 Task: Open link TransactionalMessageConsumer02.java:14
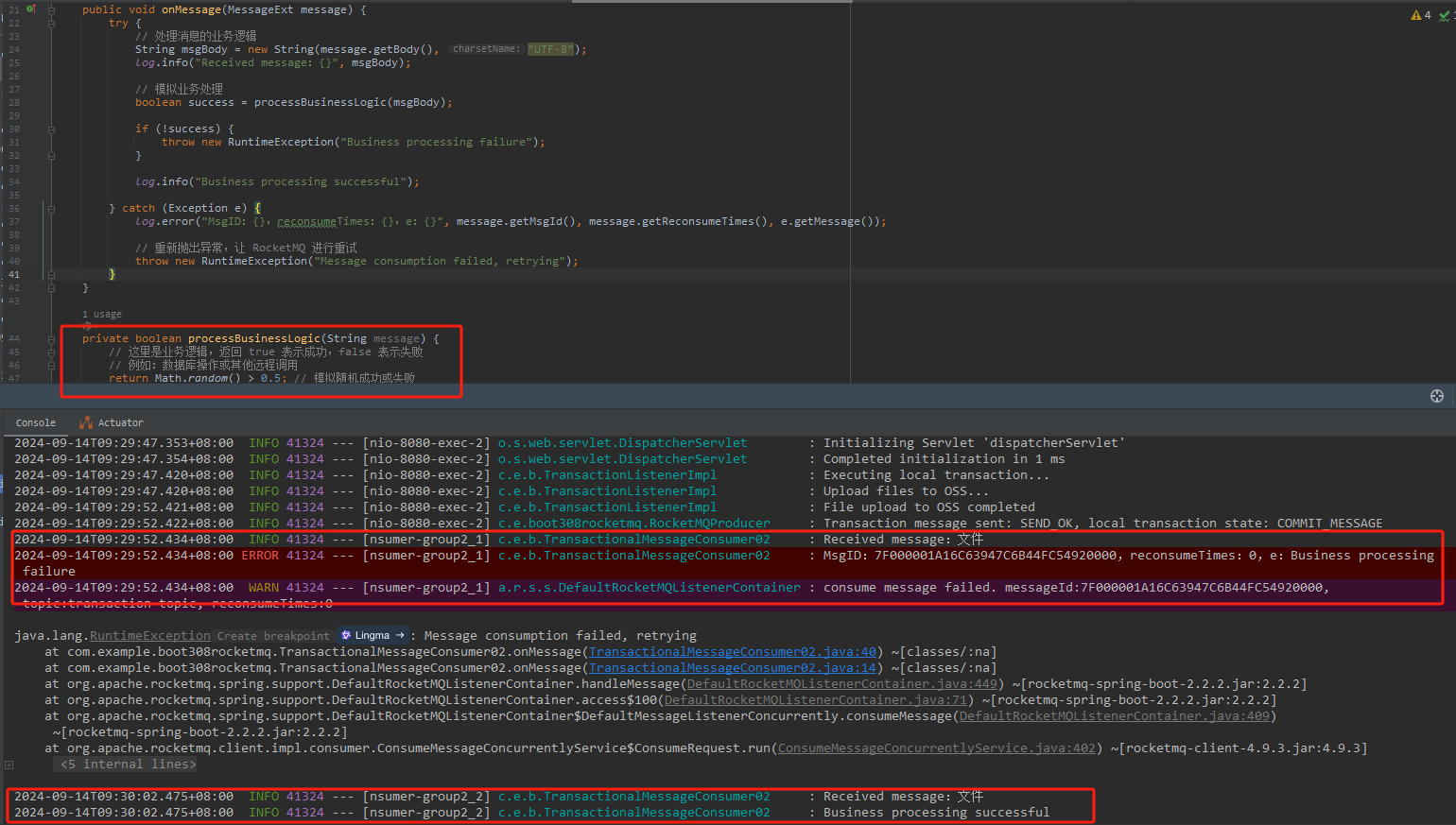[733, 668]
